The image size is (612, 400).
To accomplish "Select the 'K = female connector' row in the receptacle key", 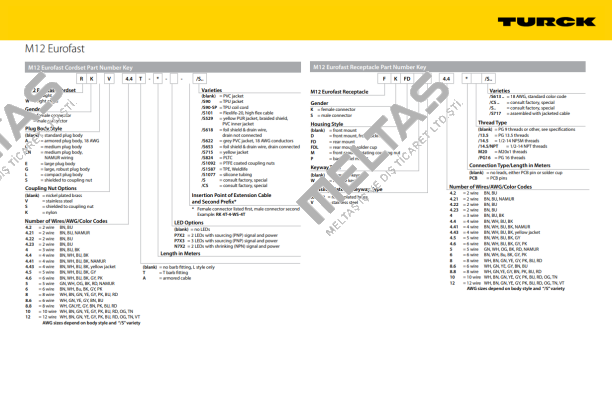I will 333,110.
